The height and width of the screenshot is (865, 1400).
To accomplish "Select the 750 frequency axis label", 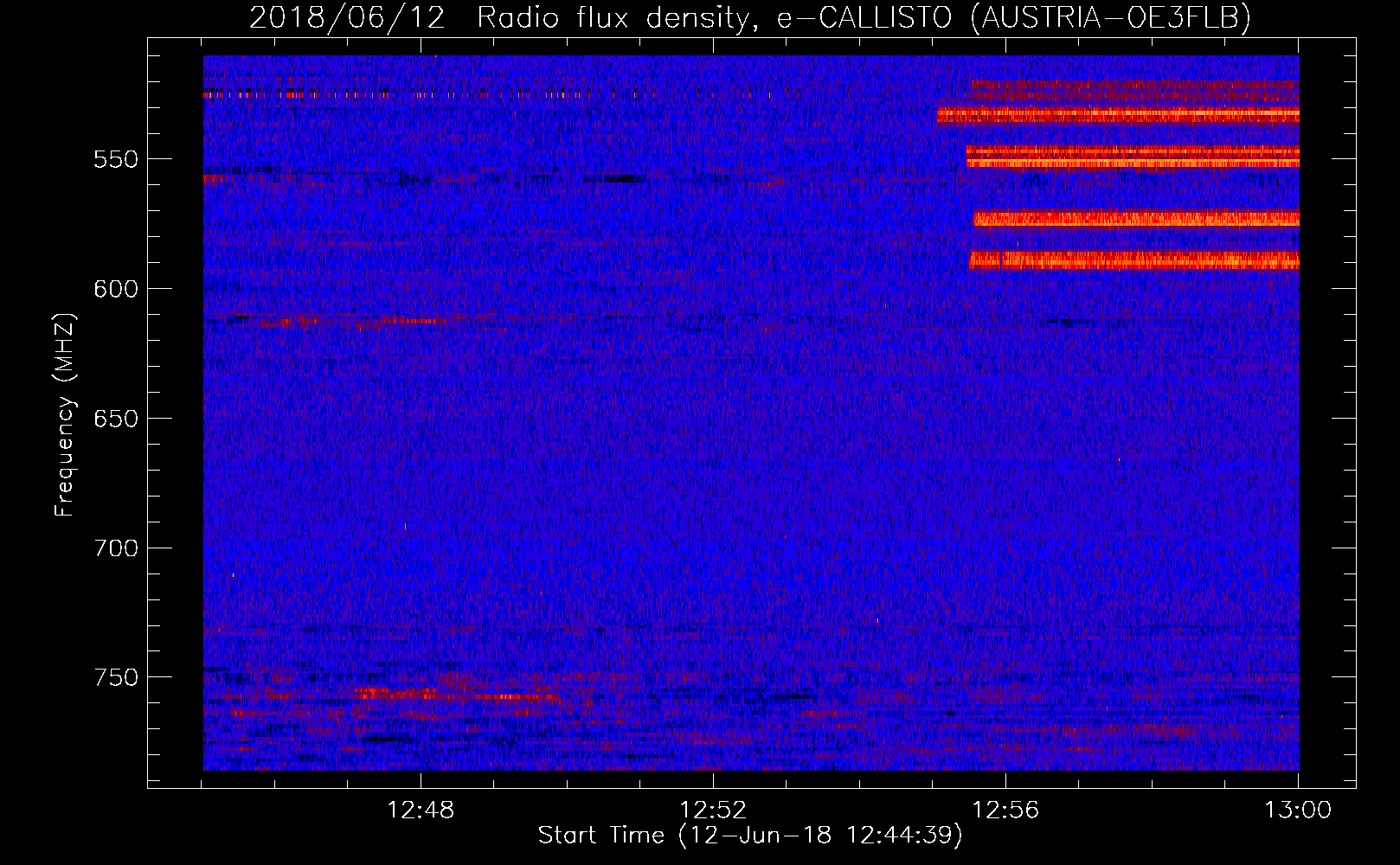I will pos(116,677).
